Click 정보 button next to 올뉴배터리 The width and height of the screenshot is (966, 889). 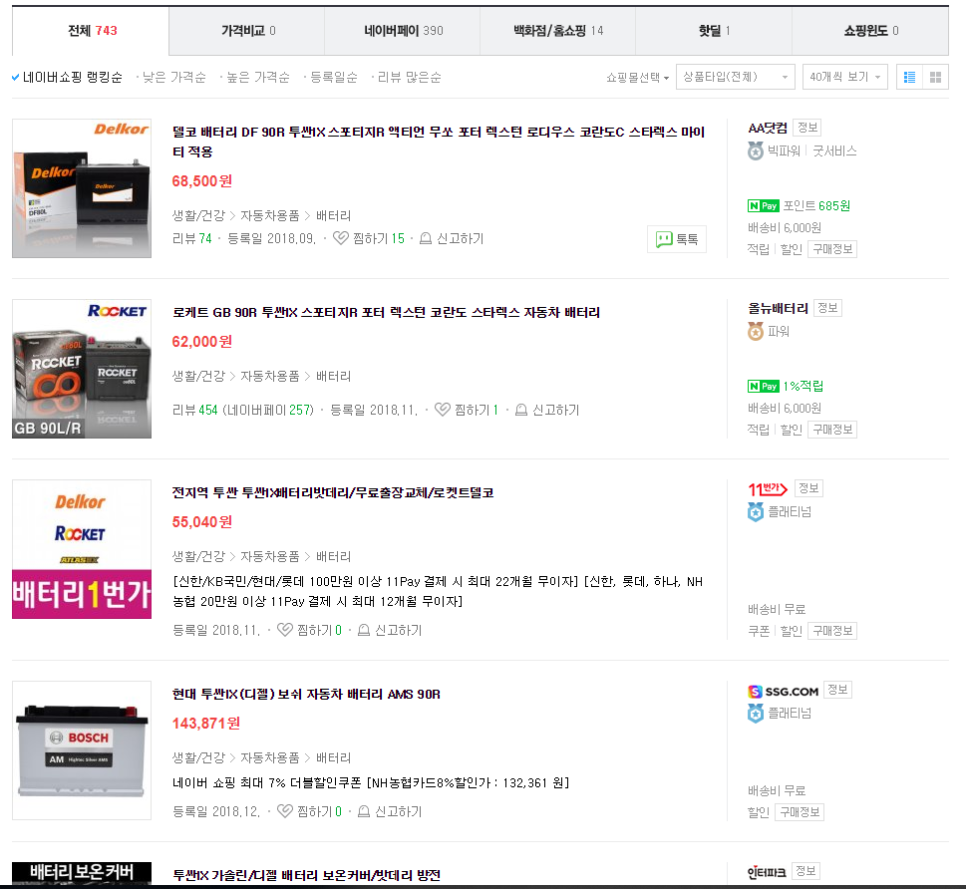click(827, 308)
